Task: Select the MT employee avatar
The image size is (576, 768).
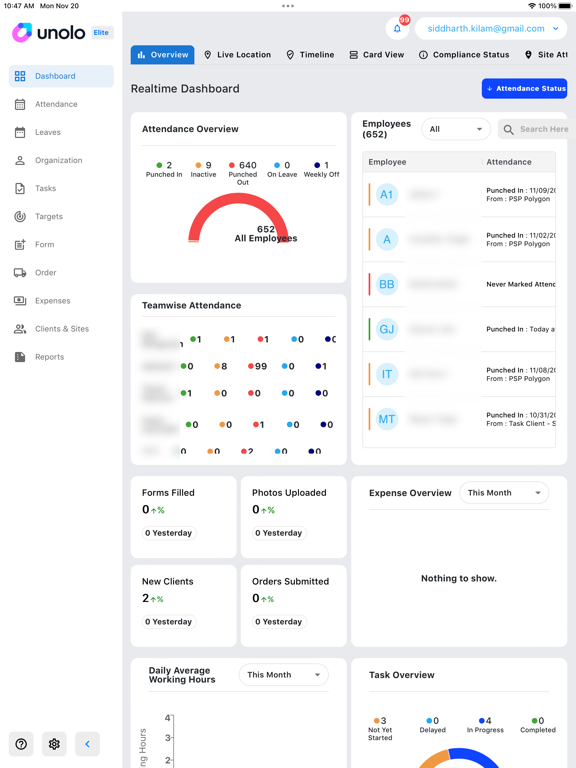Action: (386, 419)
